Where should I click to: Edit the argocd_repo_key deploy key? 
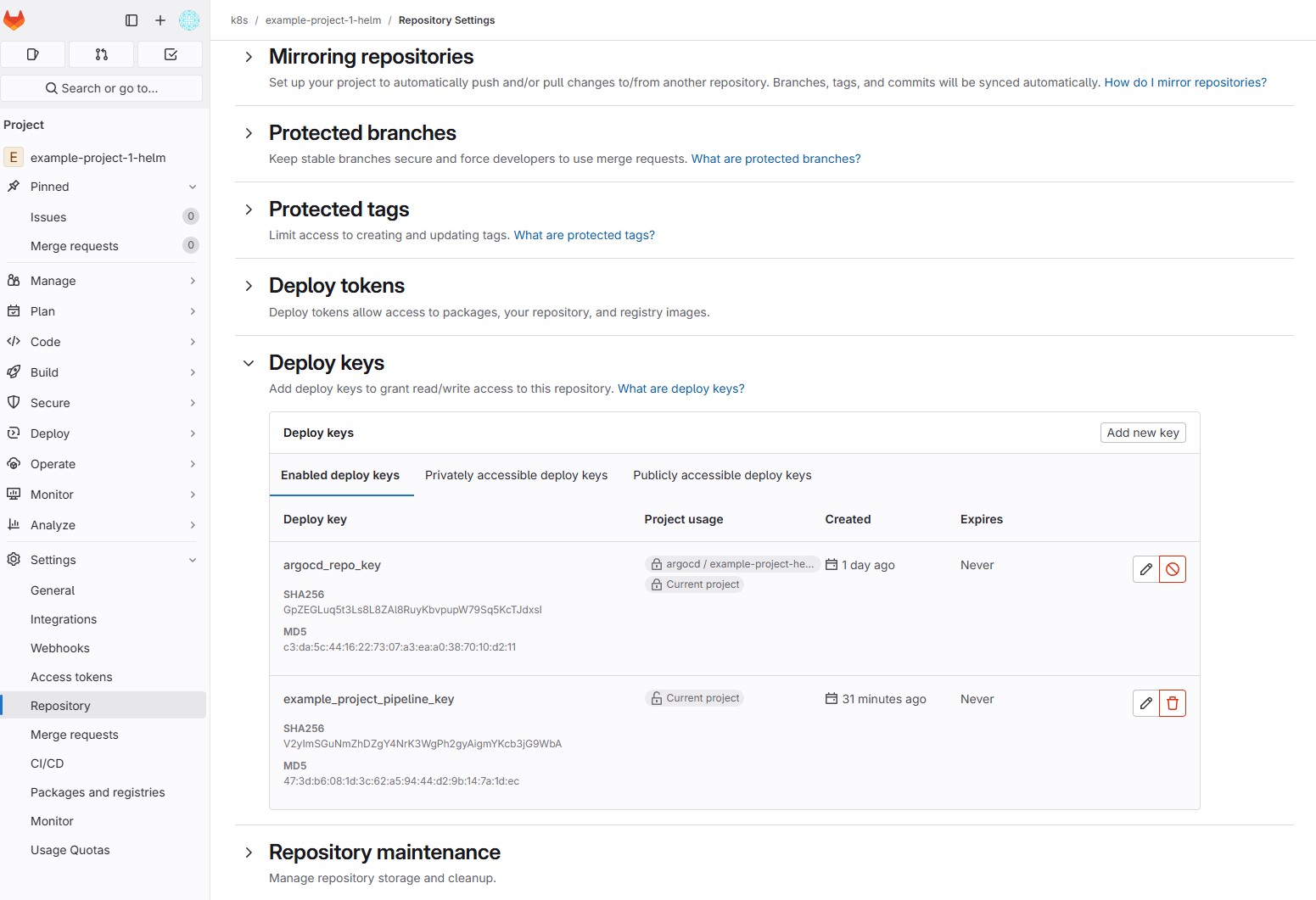(x=1145, y=569)
